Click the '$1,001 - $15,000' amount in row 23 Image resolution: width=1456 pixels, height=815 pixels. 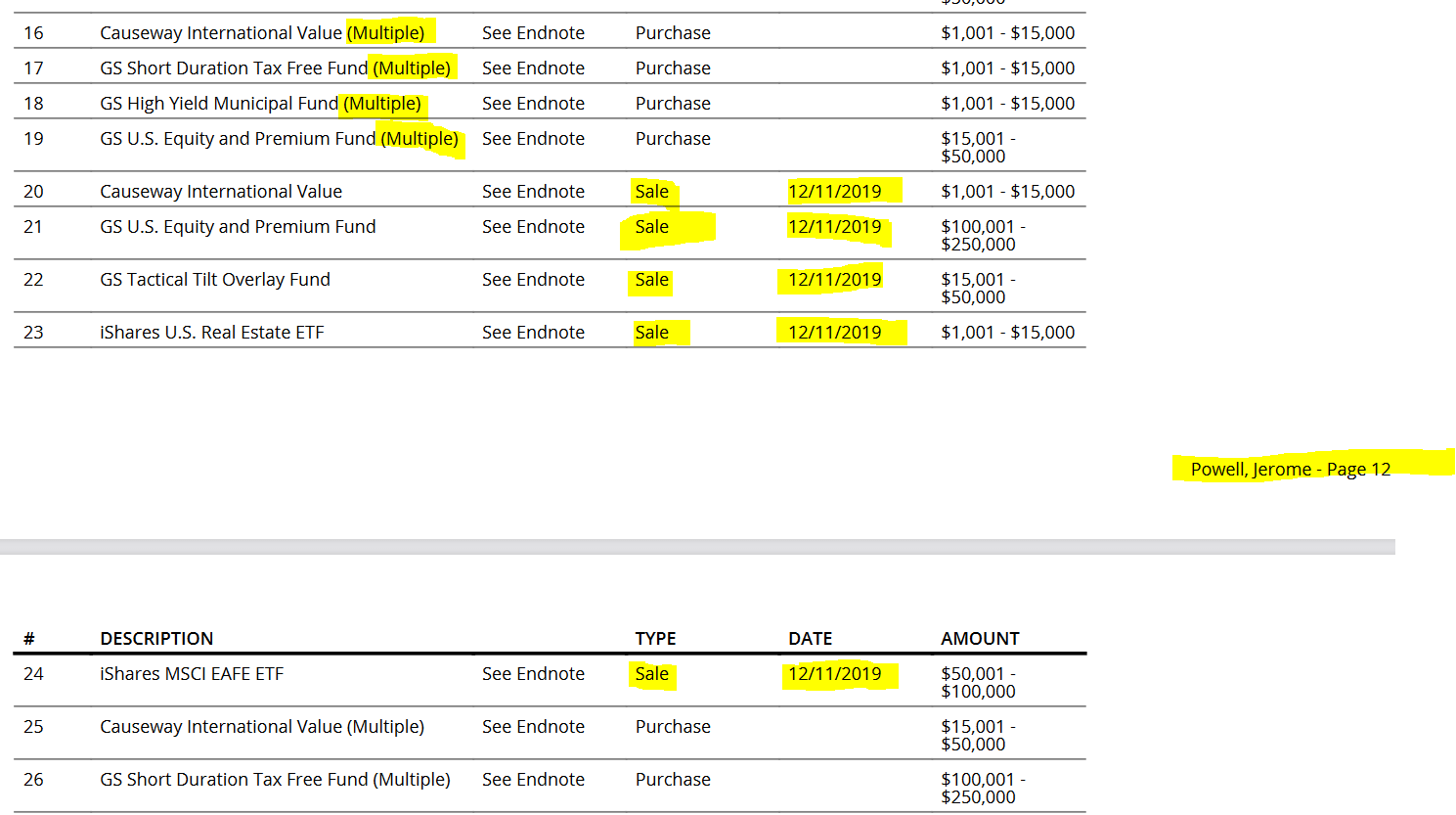pyautogui.click(x=1007, y=333)
